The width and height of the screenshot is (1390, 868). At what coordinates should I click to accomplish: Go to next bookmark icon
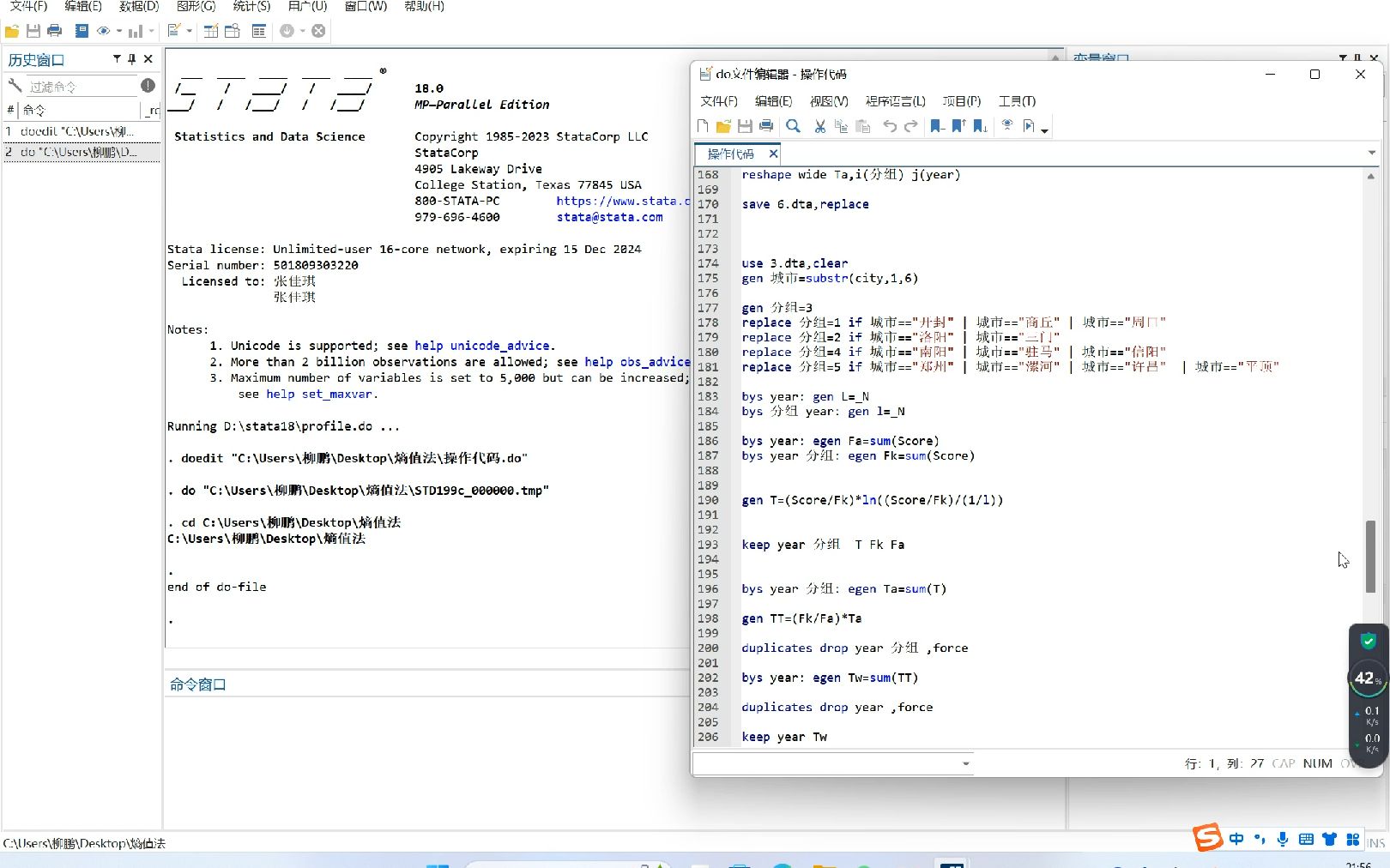click(x=980, y=126)
